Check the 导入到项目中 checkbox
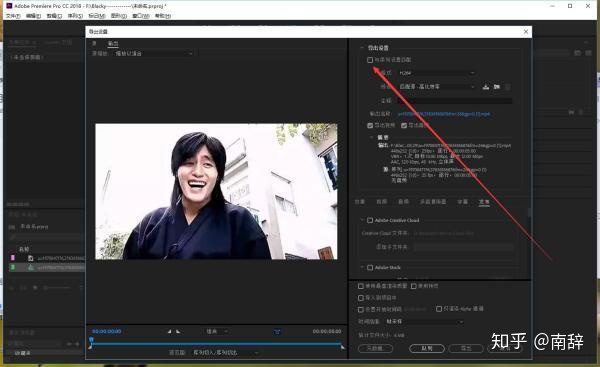 (360, 297)
